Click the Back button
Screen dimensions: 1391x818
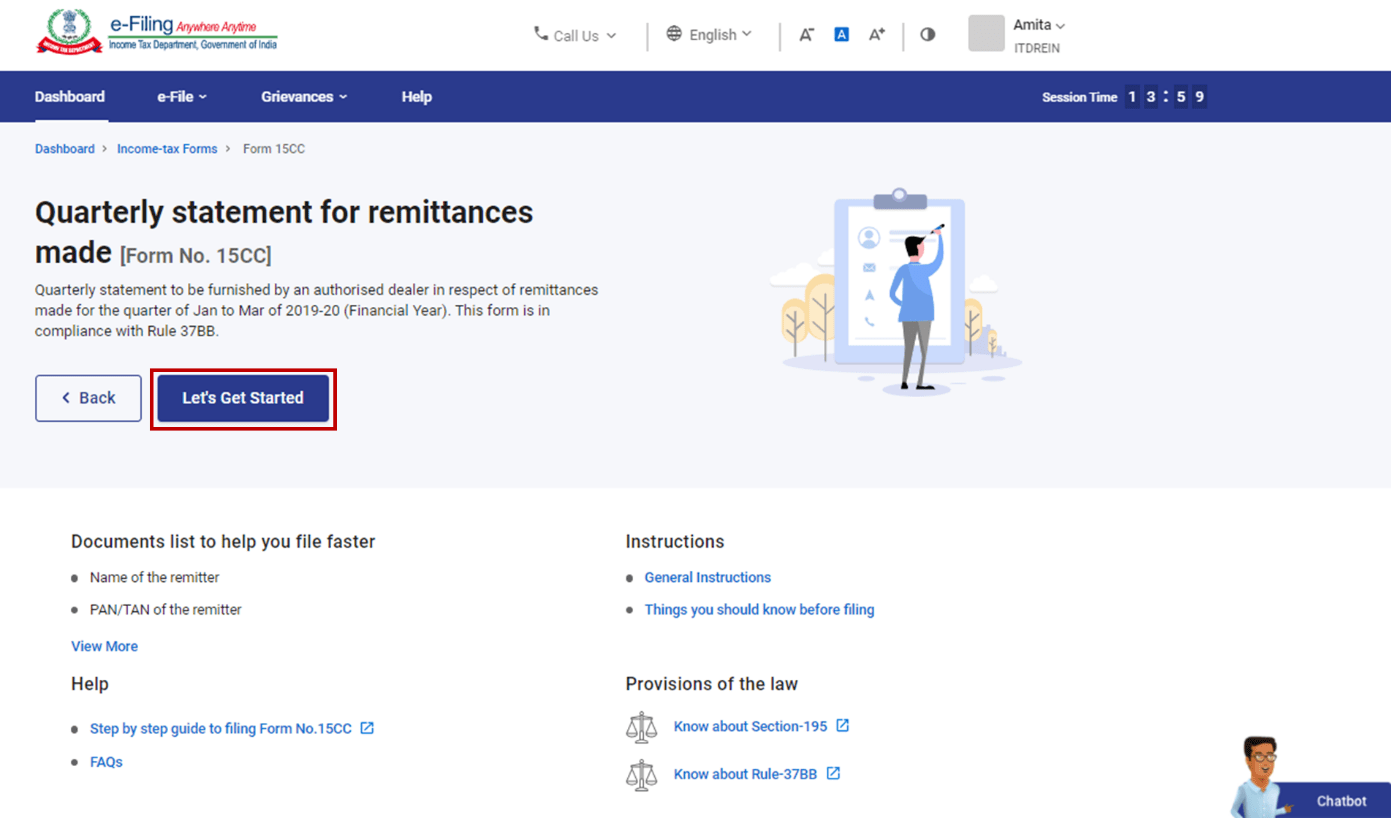click(x=88, y=398)
